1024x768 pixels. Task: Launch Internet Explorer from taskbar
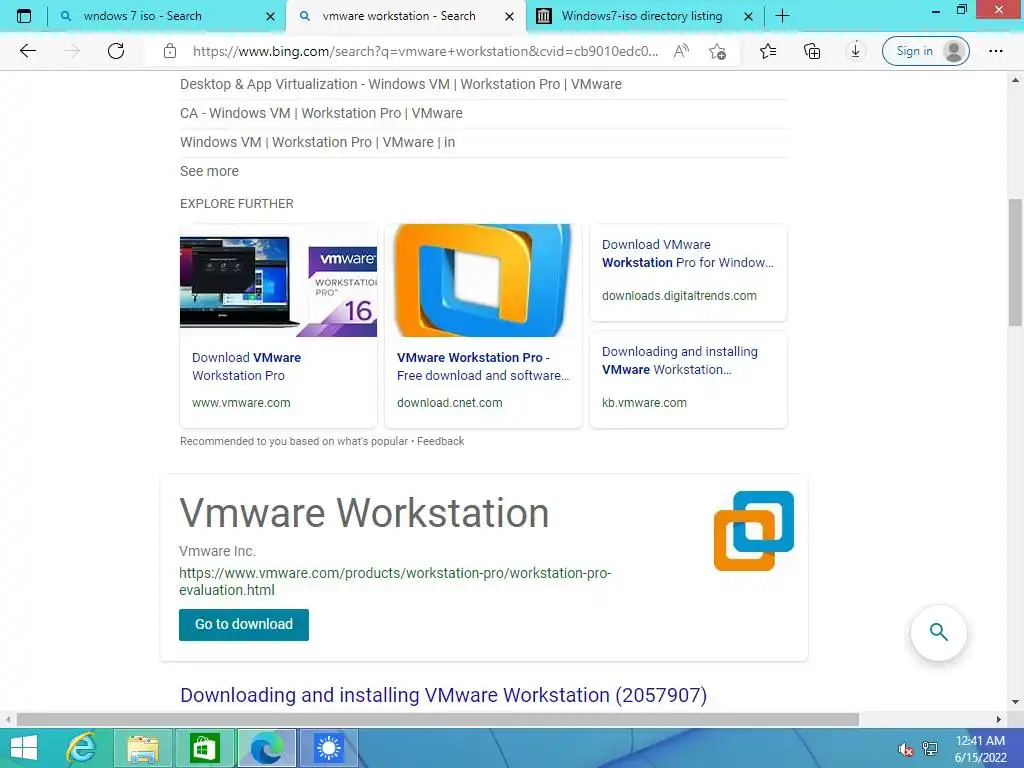click(x=81, y=748)
